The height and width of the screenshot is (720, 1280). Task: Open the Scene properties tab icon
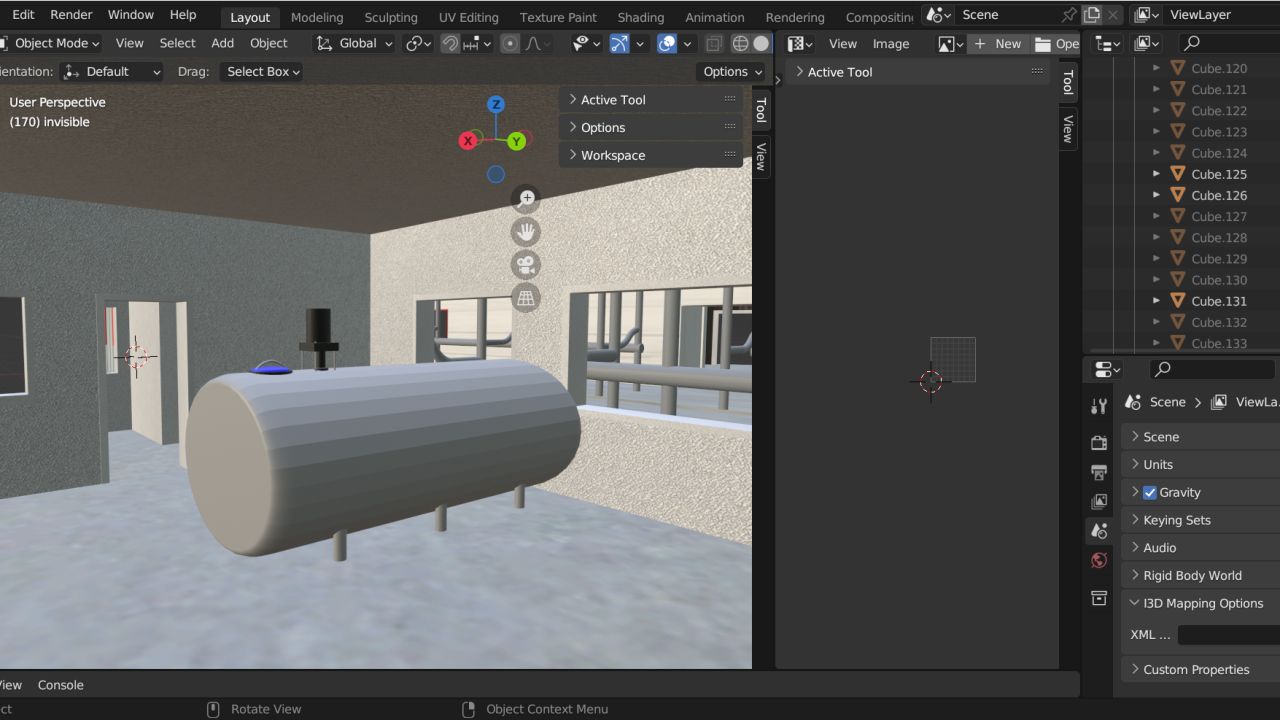(1099, 531)
